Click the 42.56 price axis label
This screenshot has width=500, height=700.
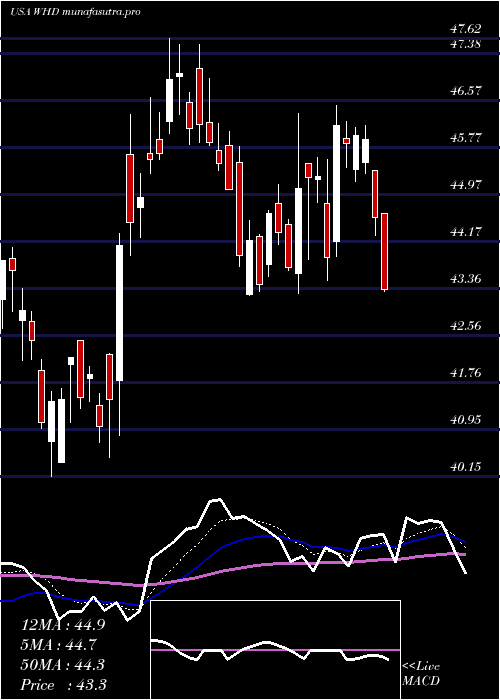466,325
